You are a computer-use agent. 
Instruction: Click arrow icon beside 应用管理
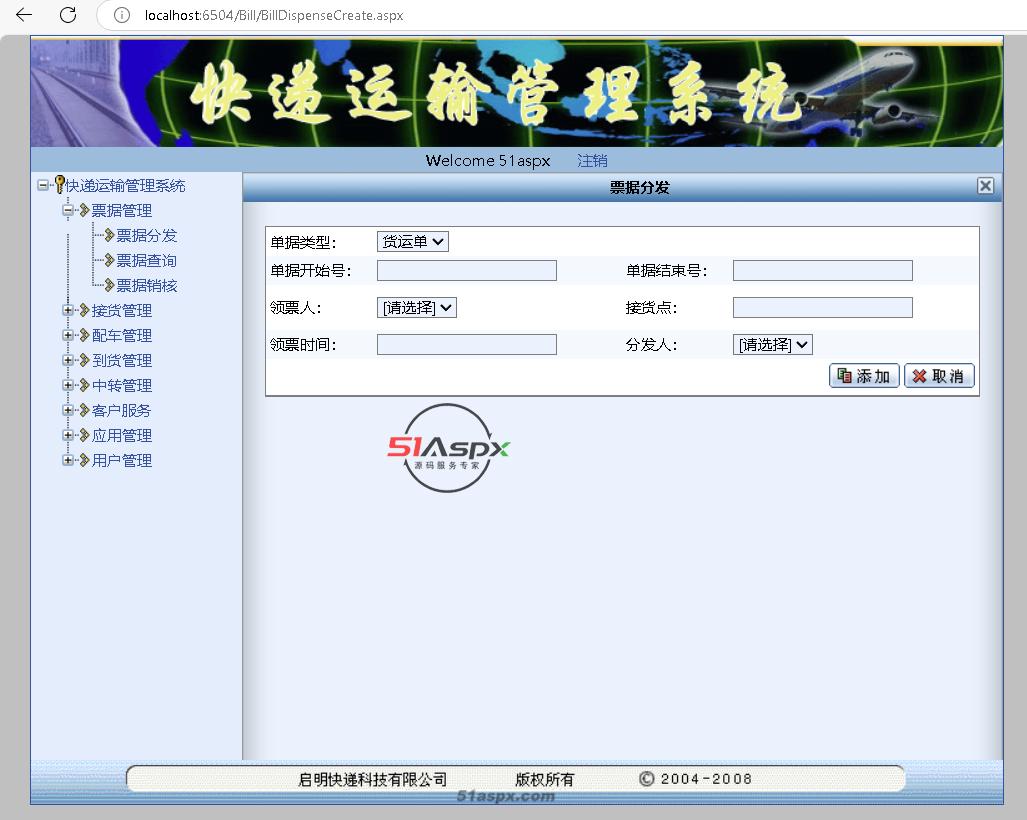[x=84, y=435]
